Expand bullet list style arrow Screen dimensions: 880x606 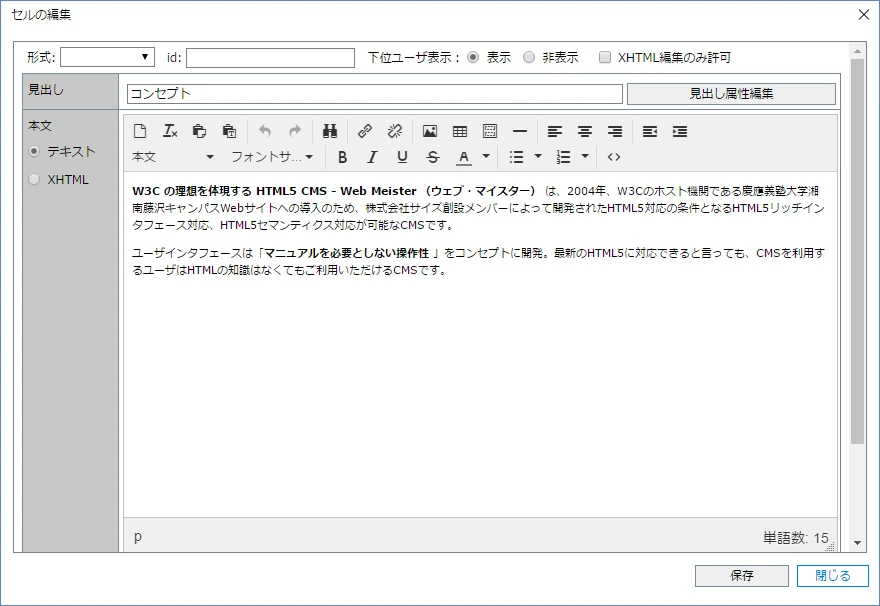pos(538,157)
